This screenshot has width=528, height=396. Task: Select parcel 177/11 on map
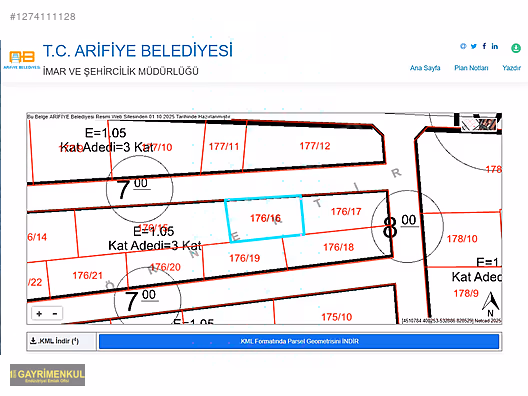pyautogui.click(x=224, y=146)
